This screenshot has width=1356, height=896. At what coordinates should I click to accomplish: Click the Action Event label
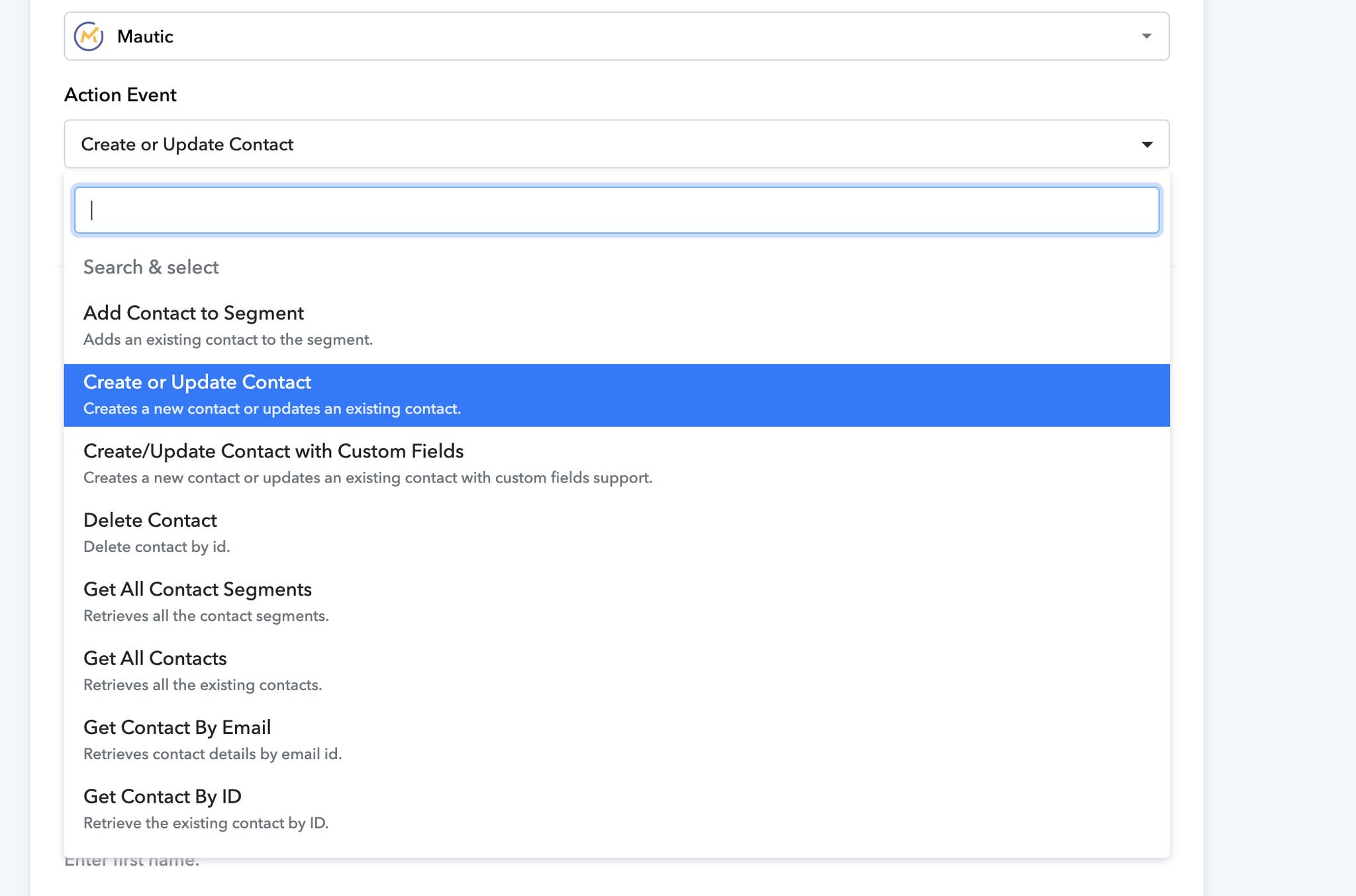click(121, 95)
